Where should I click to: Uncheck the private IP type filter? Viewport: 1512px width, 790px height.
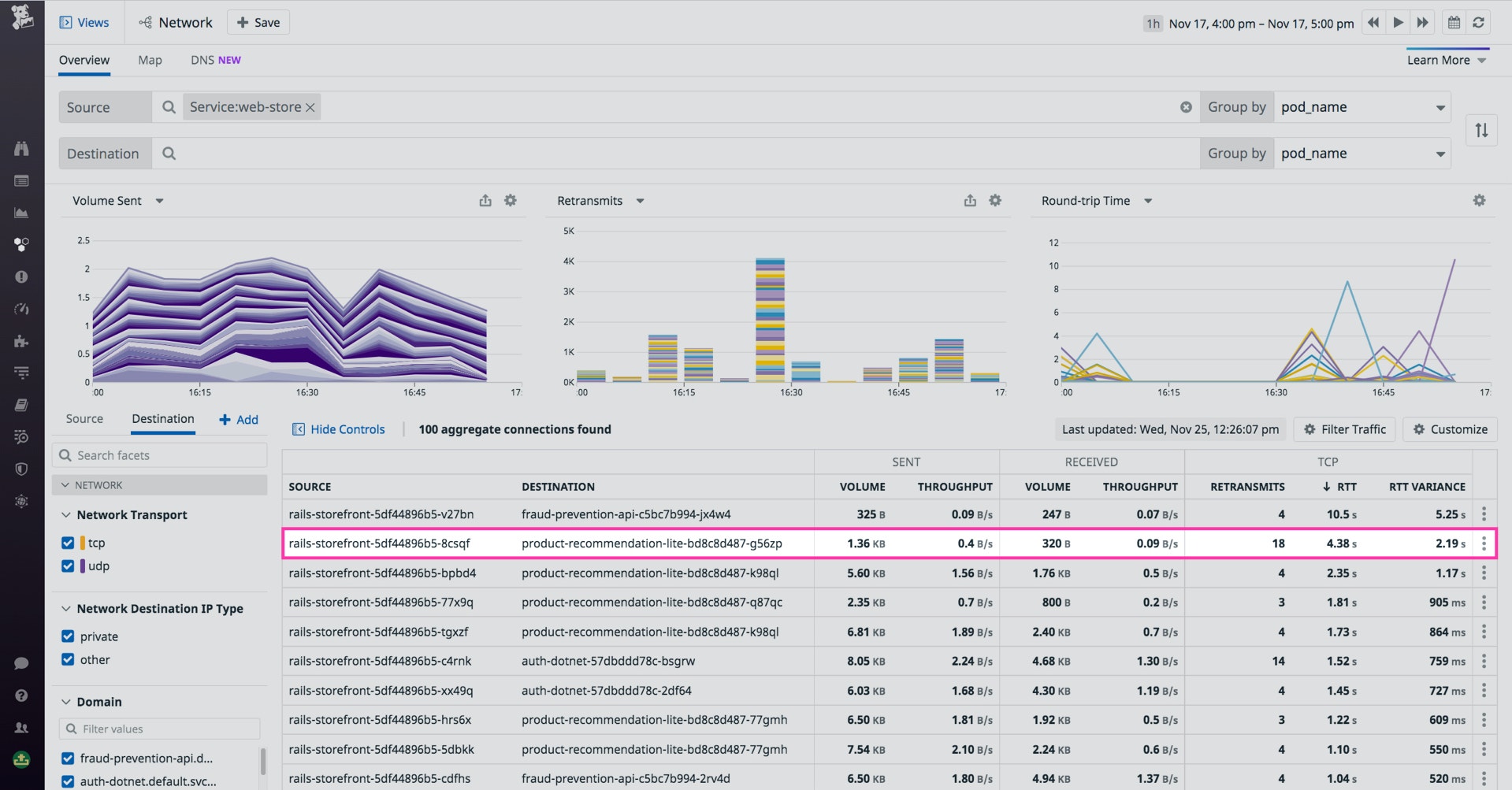67,636
